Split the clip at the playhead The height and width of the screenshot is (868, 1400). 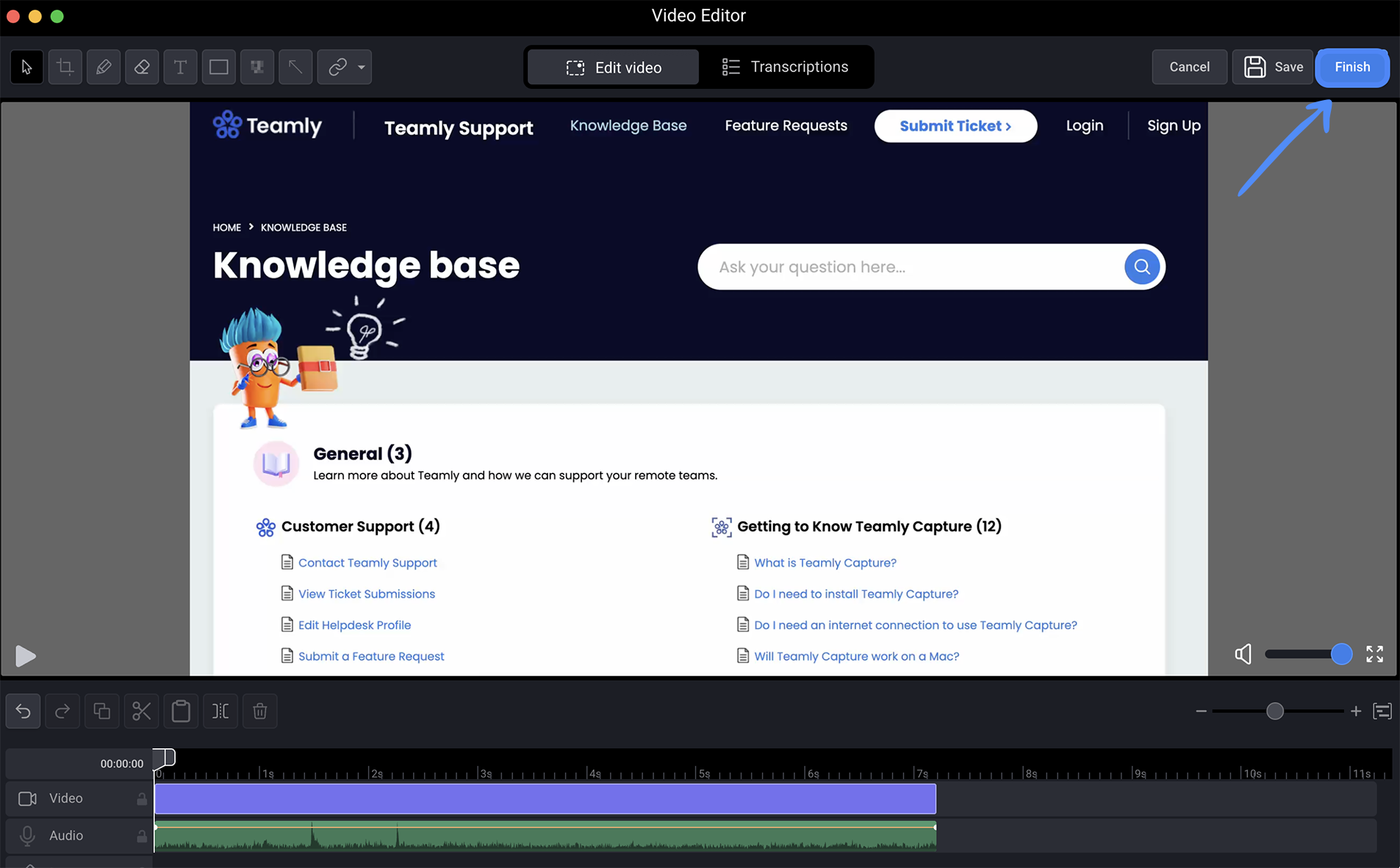point(220,711)
